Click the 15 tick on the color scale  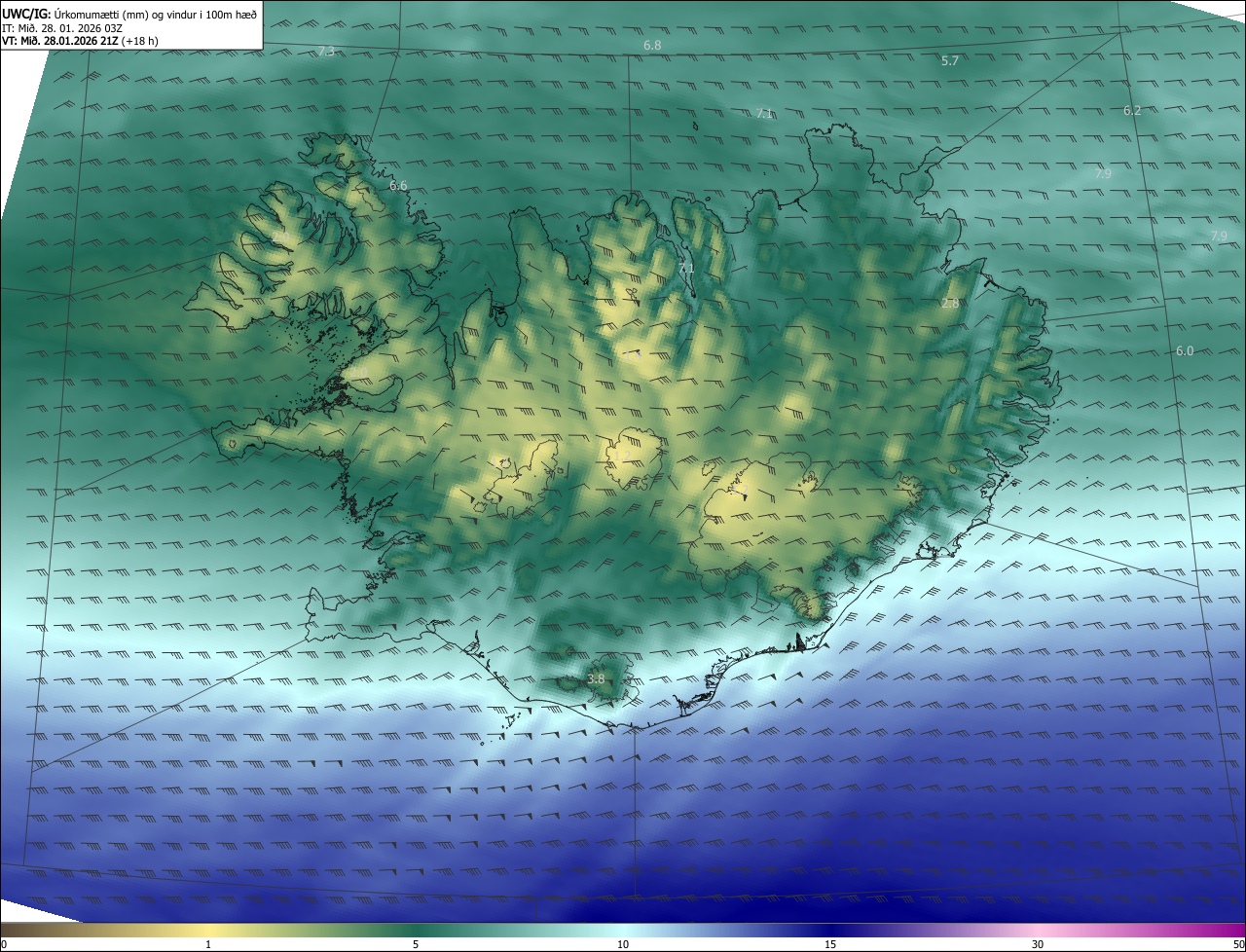coord(830,944)
